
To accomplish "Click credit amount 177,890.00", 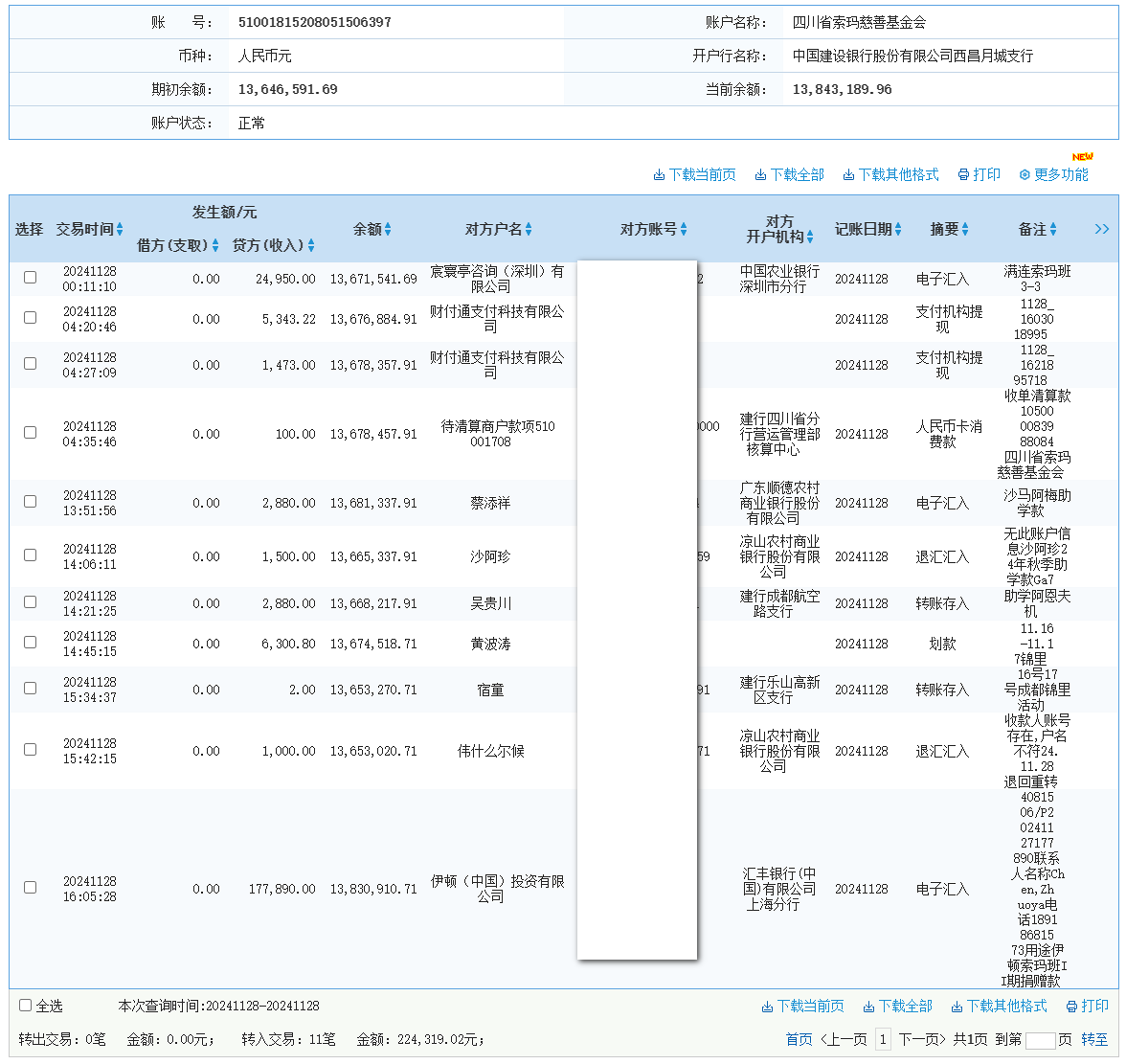I will tap(282, 889).
